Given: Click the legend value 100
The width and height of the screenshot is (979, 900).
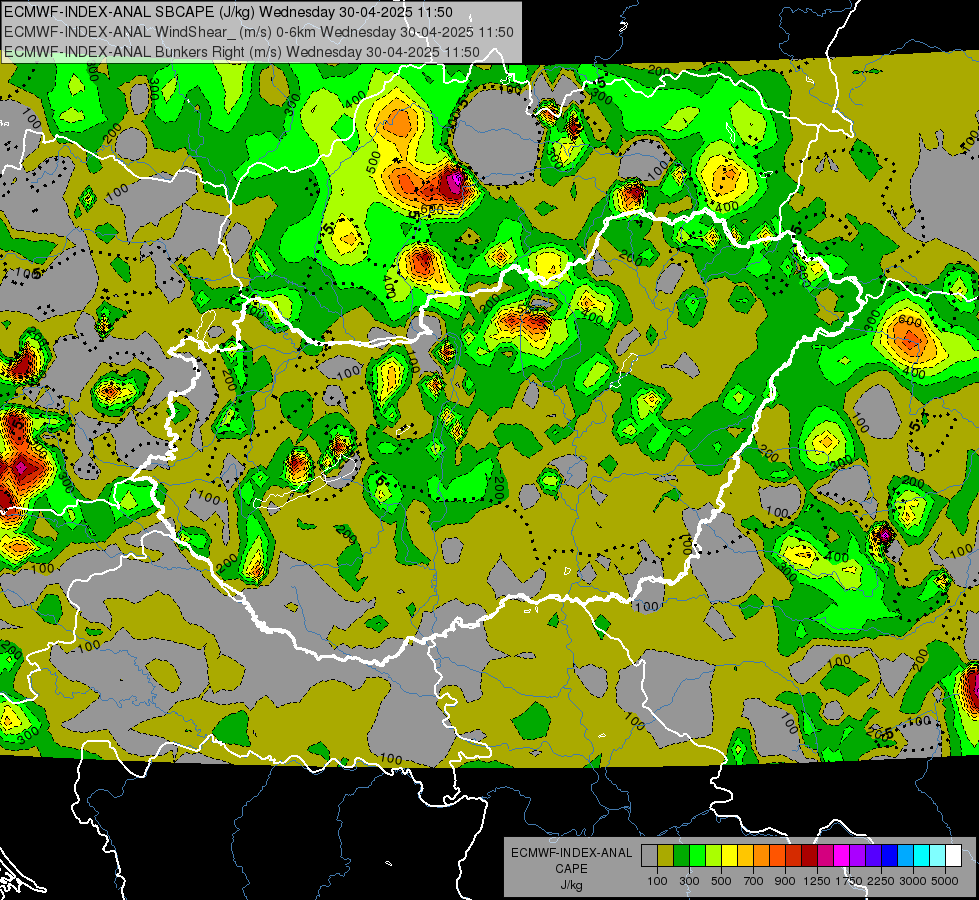Looking at the screenshot, I should [657, 881].
